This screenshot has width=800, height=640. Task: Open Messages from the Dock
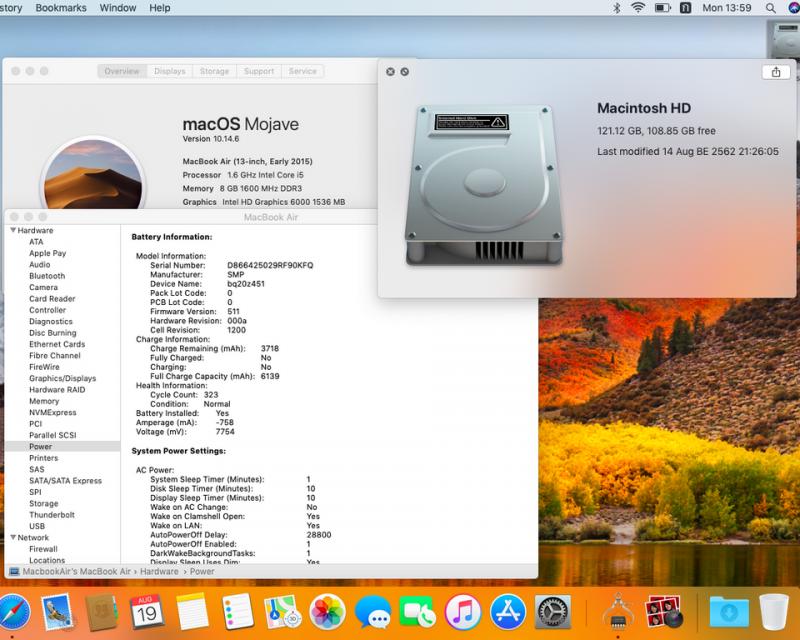(x=372, y=611)
